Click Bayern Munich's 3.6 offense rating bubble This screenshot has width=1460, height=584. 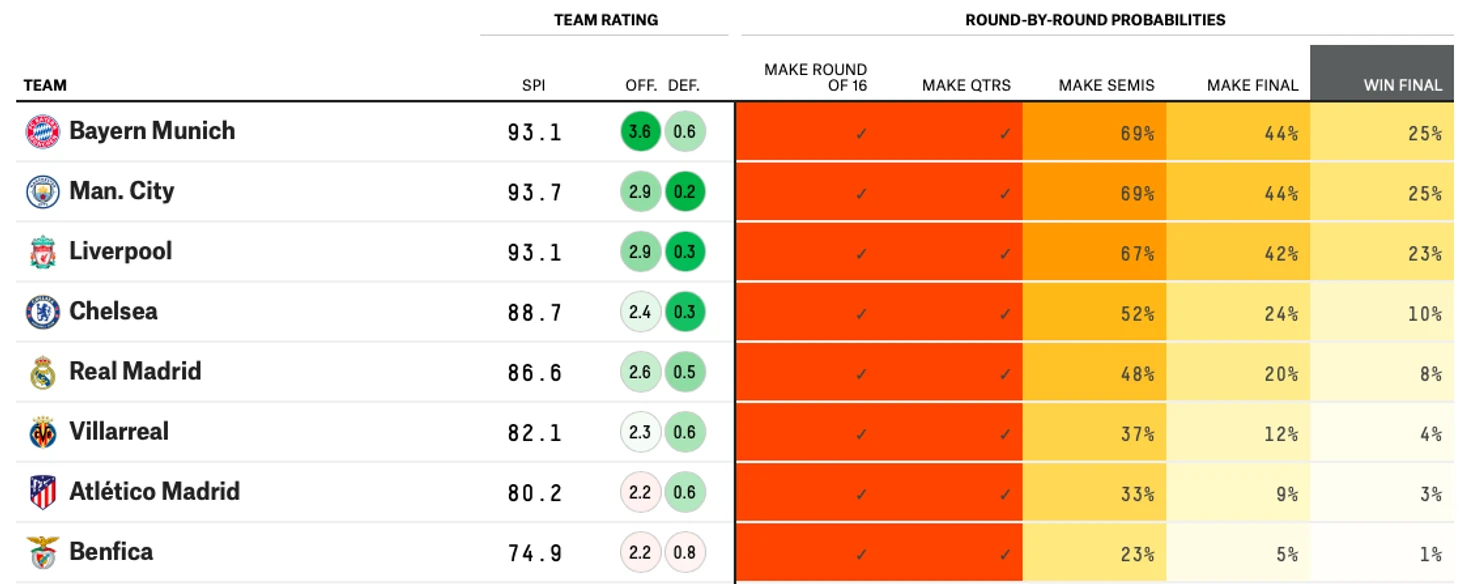(640, 132)
